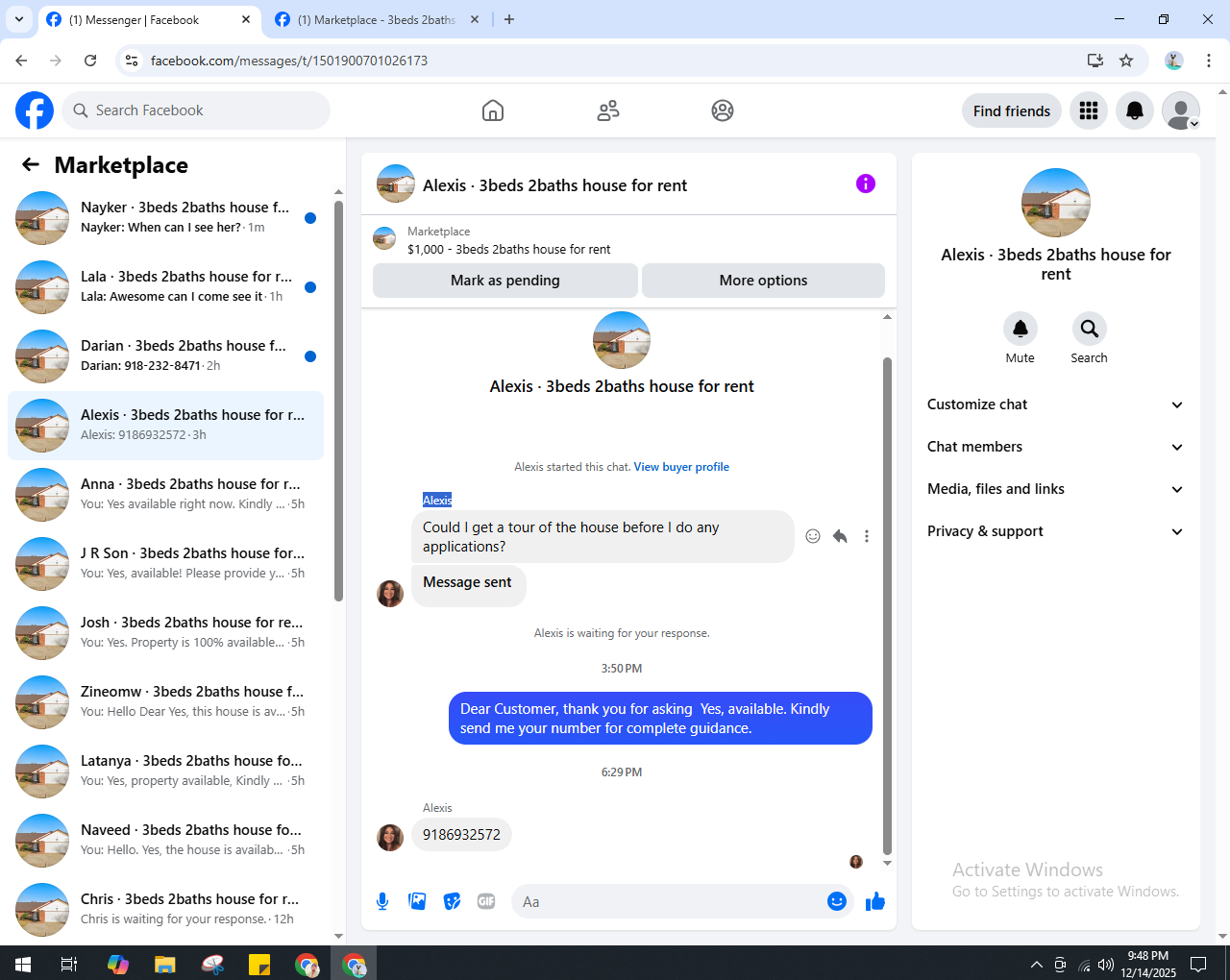Open the Facebook menu grid icon
This screenshot has width=1230, height=980.
coord(1089,110)
